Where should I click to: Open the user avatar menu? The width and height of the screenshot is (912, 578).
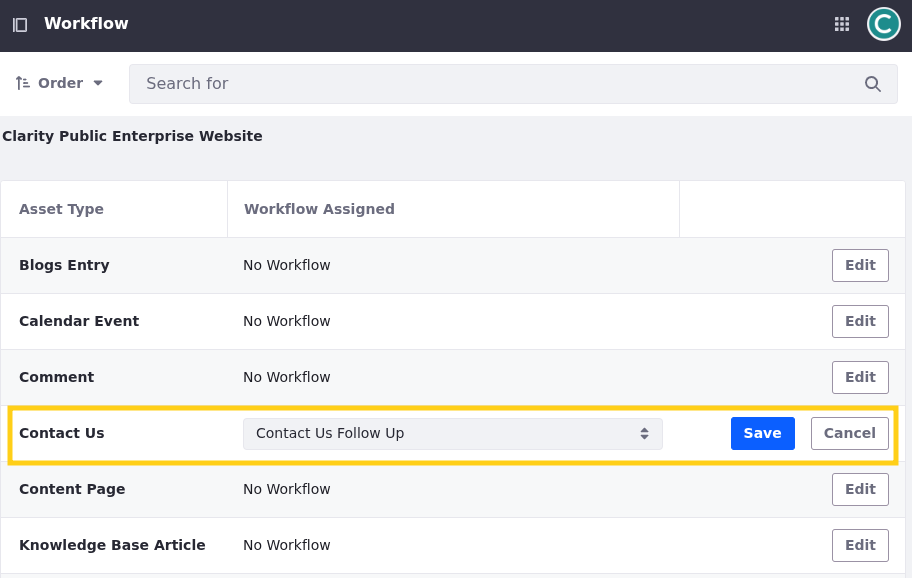pyautogui.click(x=883, y=24)
